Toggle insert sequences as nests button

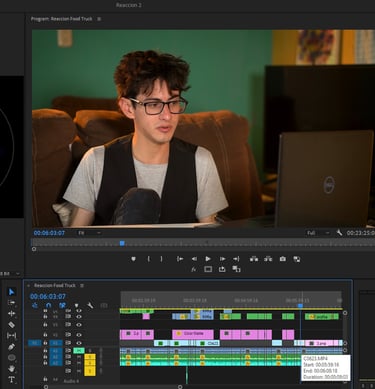tap(35, 305)
